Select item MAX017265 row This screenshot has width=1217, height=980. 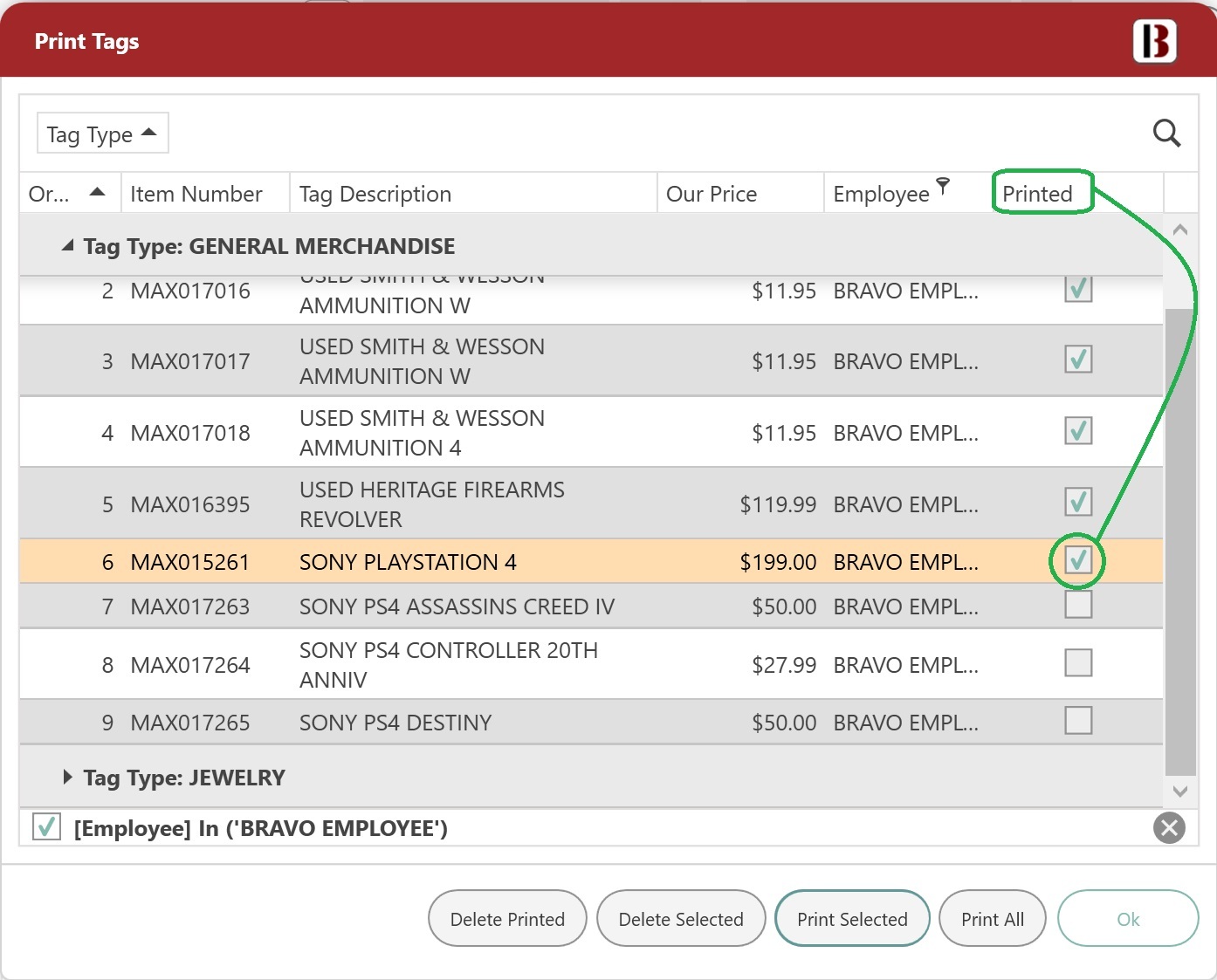591,723
